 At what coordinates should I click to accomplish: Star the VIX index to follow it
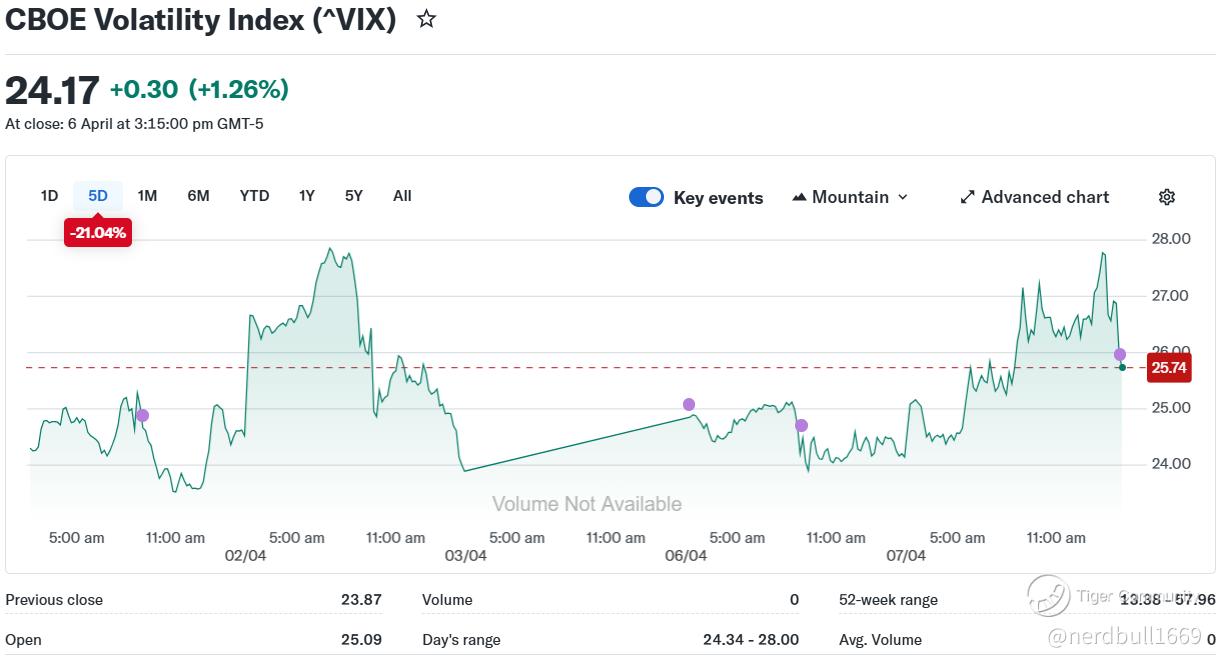click(x=427, y=19)
